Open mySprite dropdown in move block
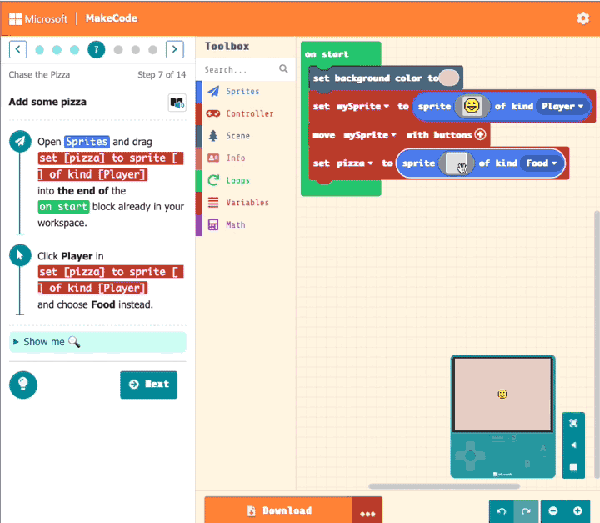Viewport: 600px width, 523px height. [x=369, y=135]
